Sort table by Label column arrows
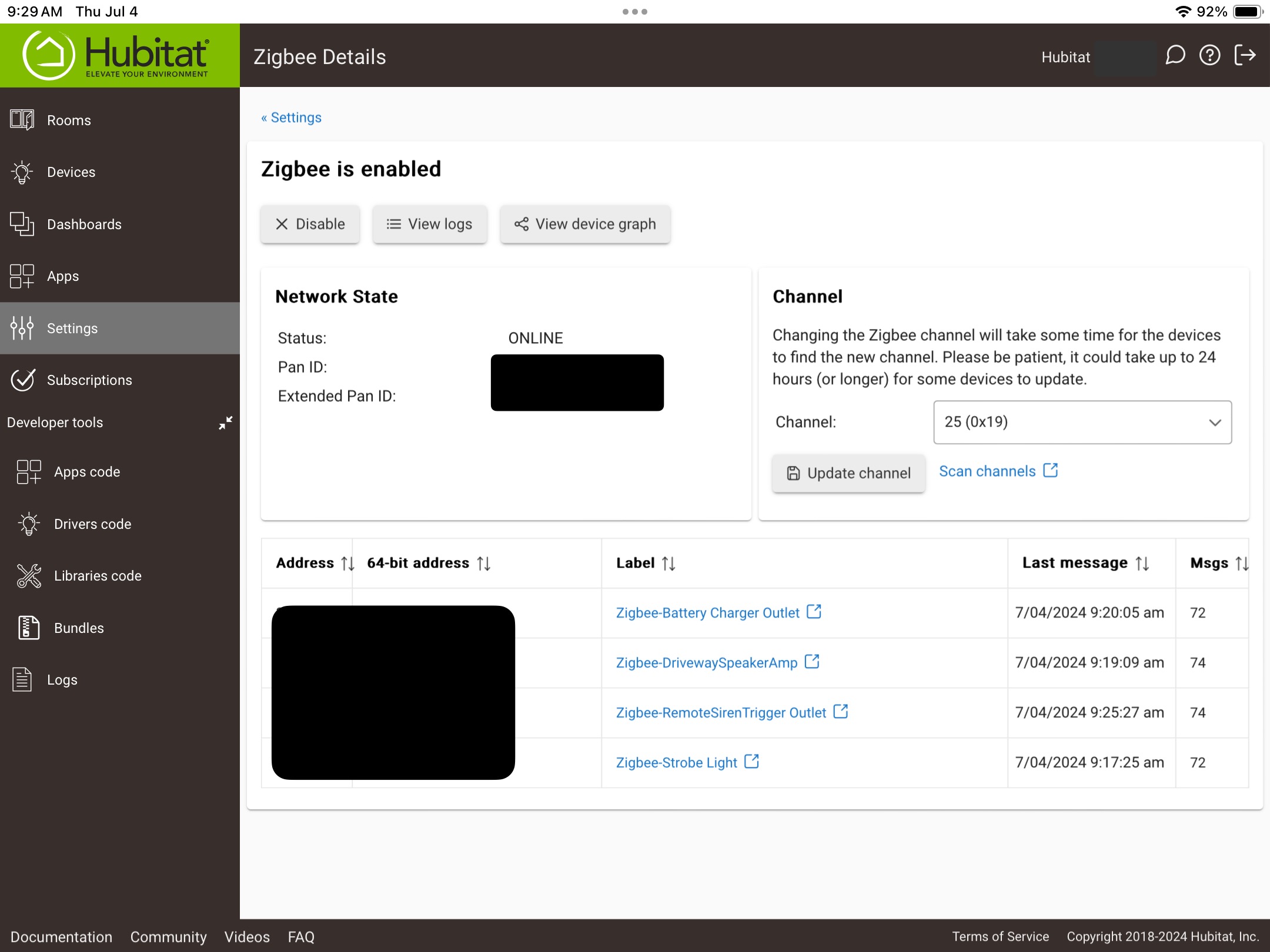1270x952 pixels. (669, 563)
